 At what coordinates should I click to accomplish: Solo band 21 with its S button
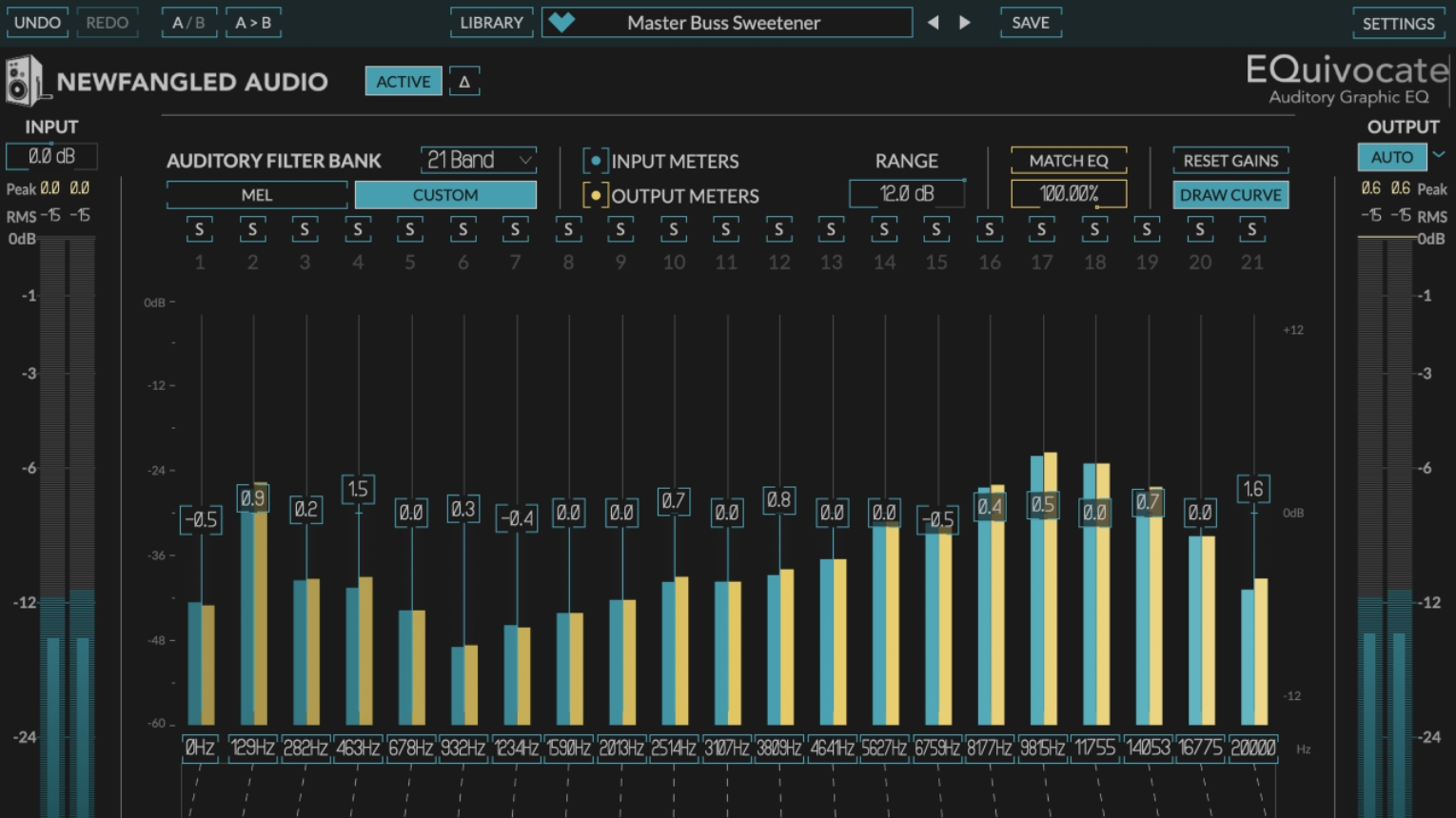pyautogui.click(x=1251, y=228)
